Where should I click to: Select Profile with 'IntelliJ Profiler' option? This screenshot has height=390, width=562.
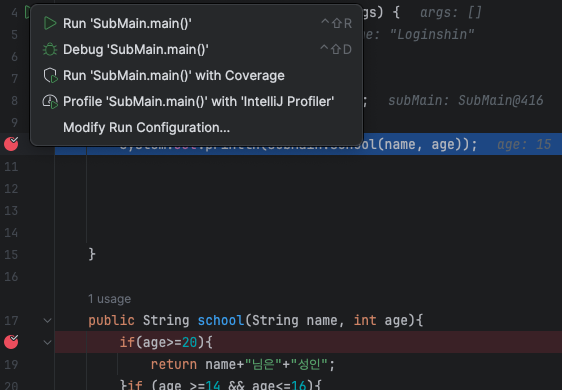(196, 101)
